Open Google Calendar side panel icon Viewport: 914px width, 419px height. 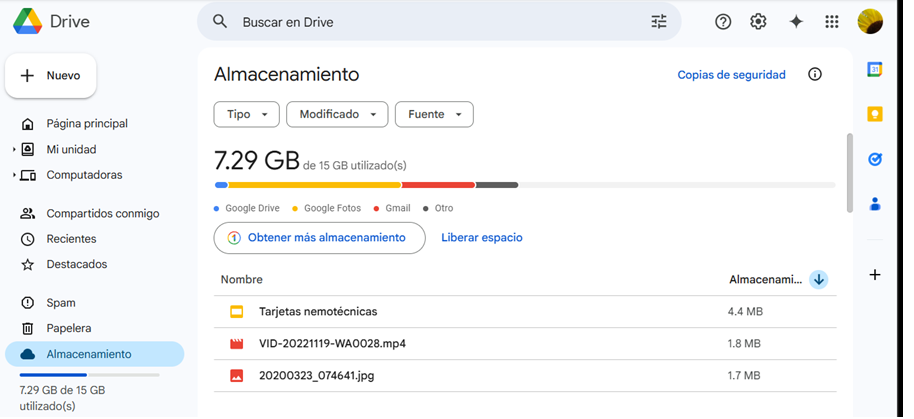(875, 70)
